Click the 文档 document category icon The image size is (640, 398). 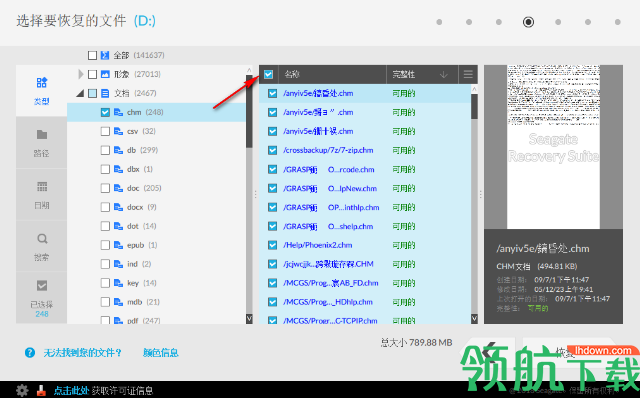point(105,93)
